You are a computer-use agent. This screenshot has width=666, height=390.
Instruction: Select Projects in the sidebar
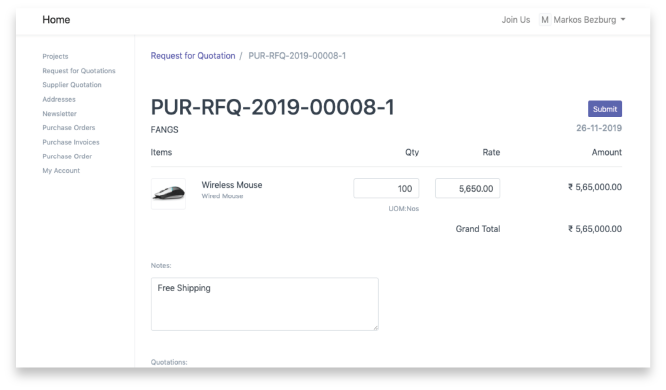coord(55,57)
